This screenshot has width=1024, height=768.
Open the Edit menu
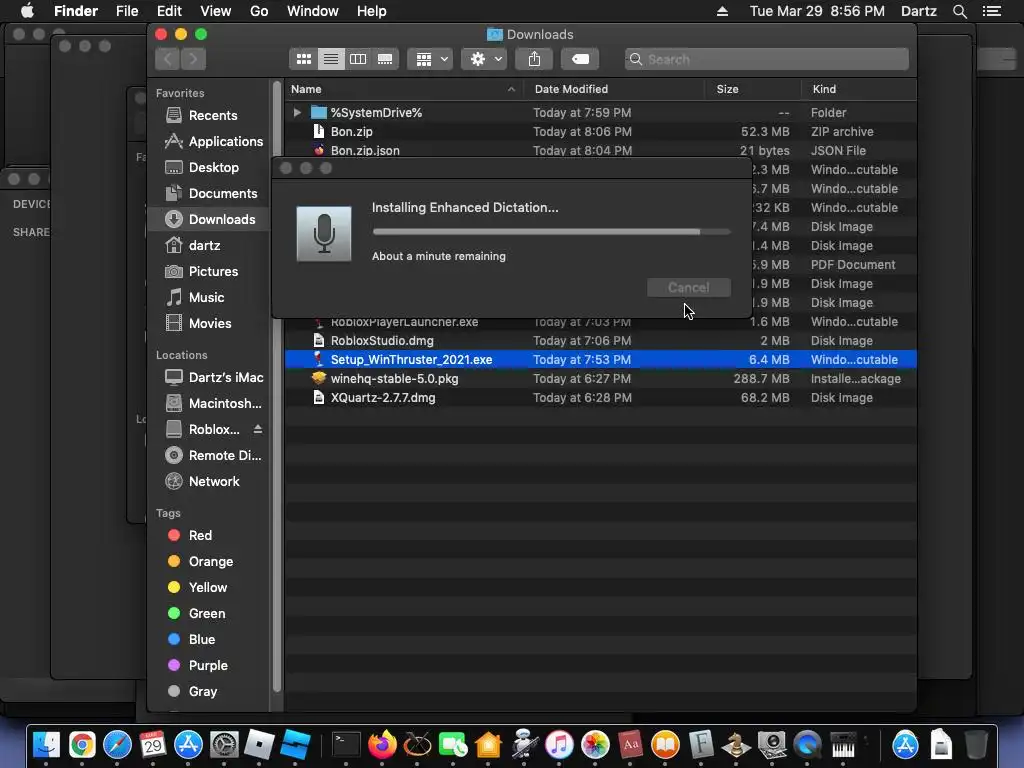click(x=169, y=11)
